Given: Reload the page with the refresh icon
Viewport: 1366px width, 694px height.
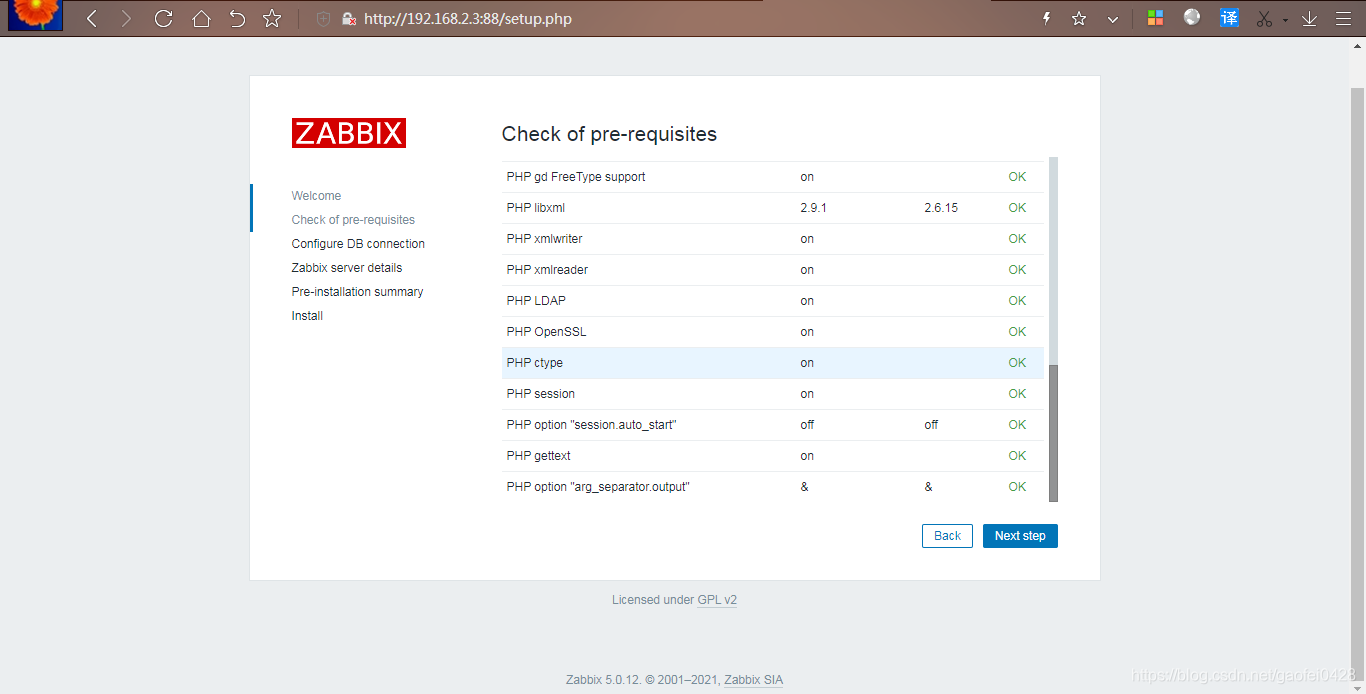Looking at the screenshot, I should 163,18.
